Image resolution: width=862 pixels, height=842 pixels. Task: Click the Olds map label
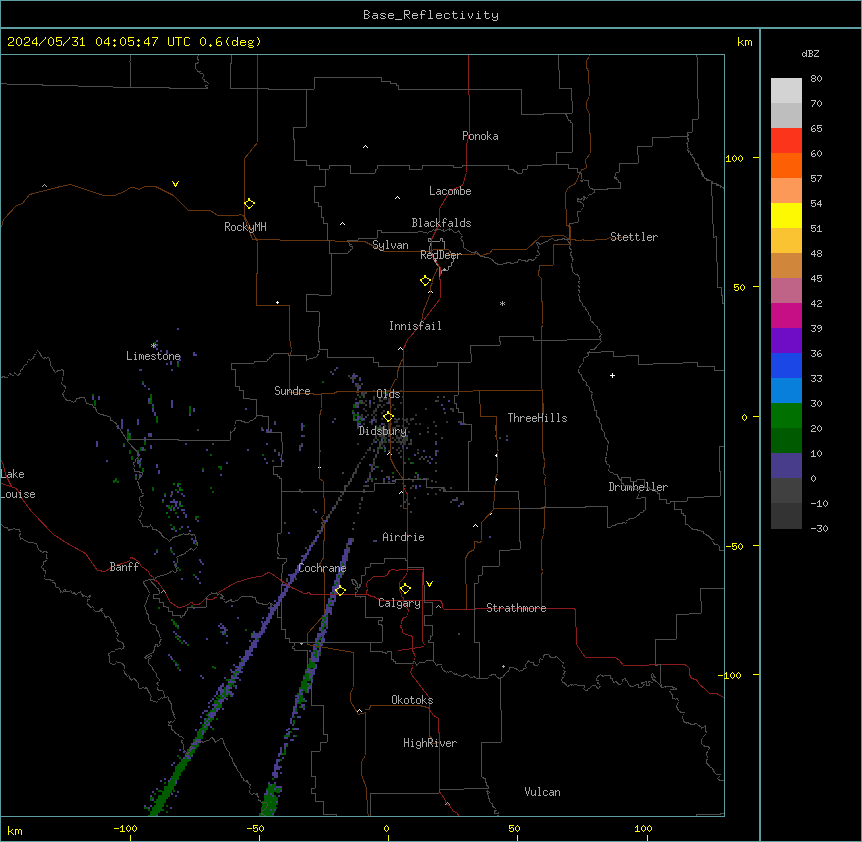pyautogui.click(x=388, y=394)
